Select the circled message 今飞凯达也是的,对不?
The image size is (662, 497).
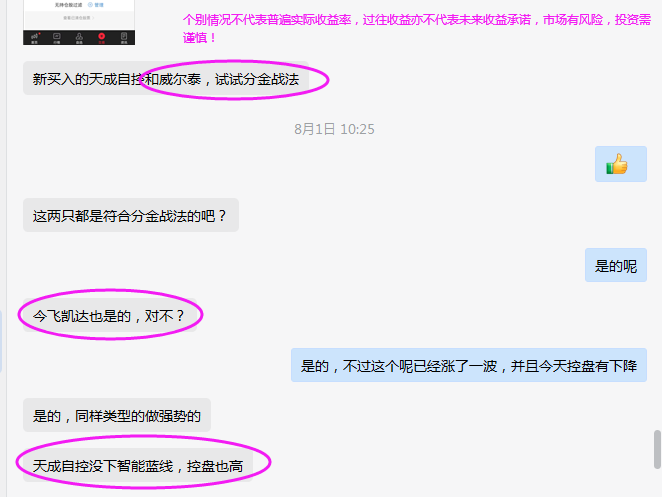[x=110, y=315]
